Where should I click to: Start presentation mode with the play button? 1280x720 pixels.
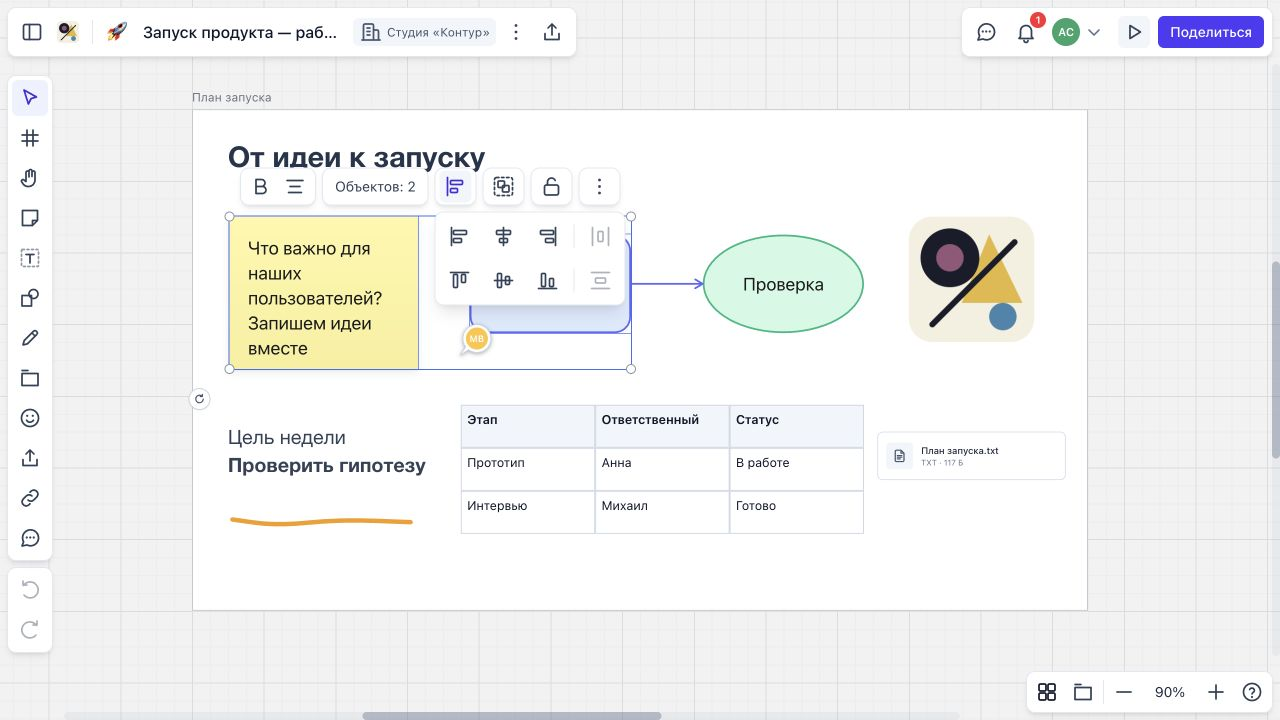coord(1134,32)
